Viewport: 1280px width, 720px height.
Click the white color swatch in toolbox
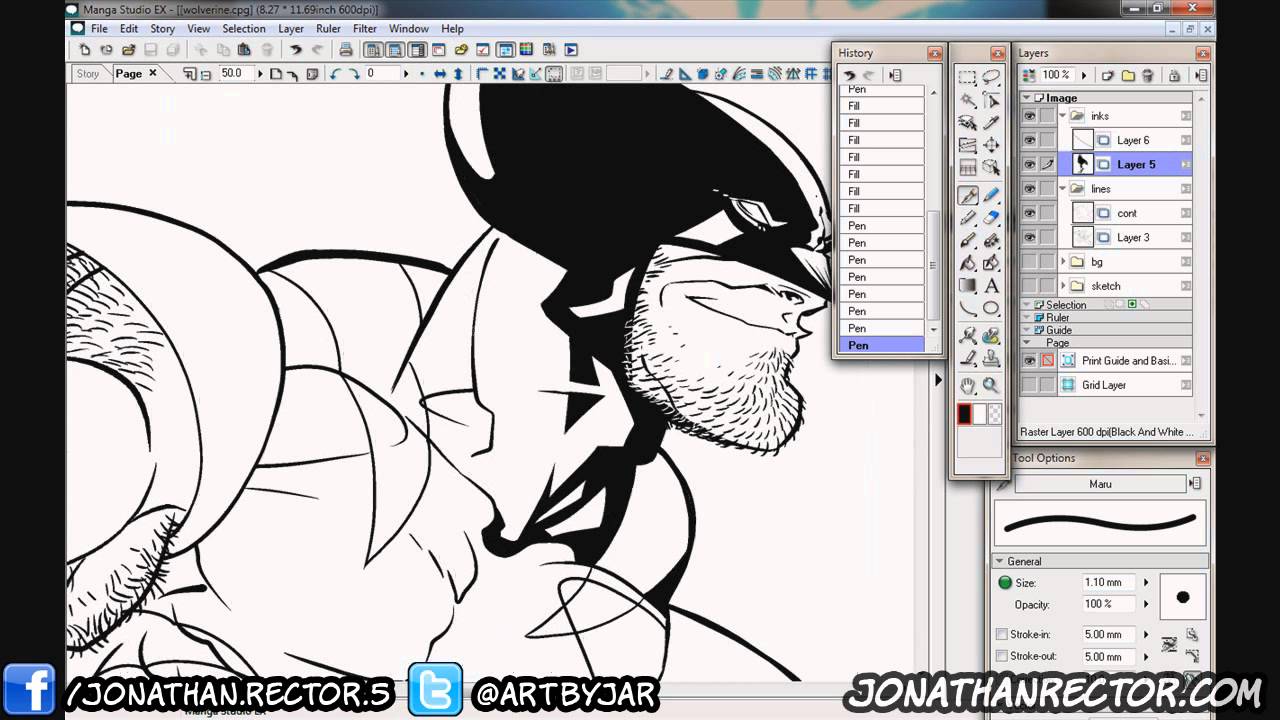coord(979,414)
